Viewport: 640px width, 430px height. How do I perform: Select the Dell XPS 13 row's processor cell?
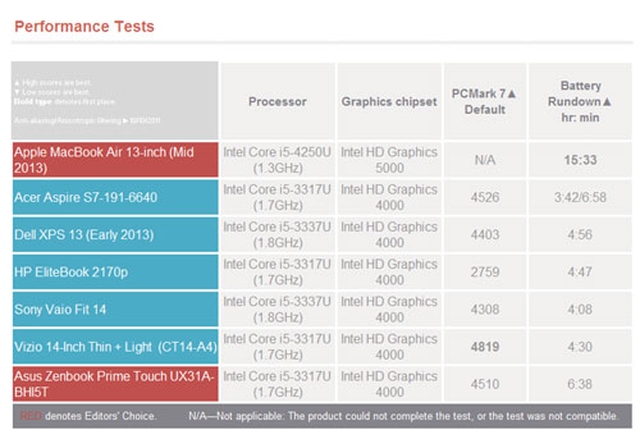point(278,235)
